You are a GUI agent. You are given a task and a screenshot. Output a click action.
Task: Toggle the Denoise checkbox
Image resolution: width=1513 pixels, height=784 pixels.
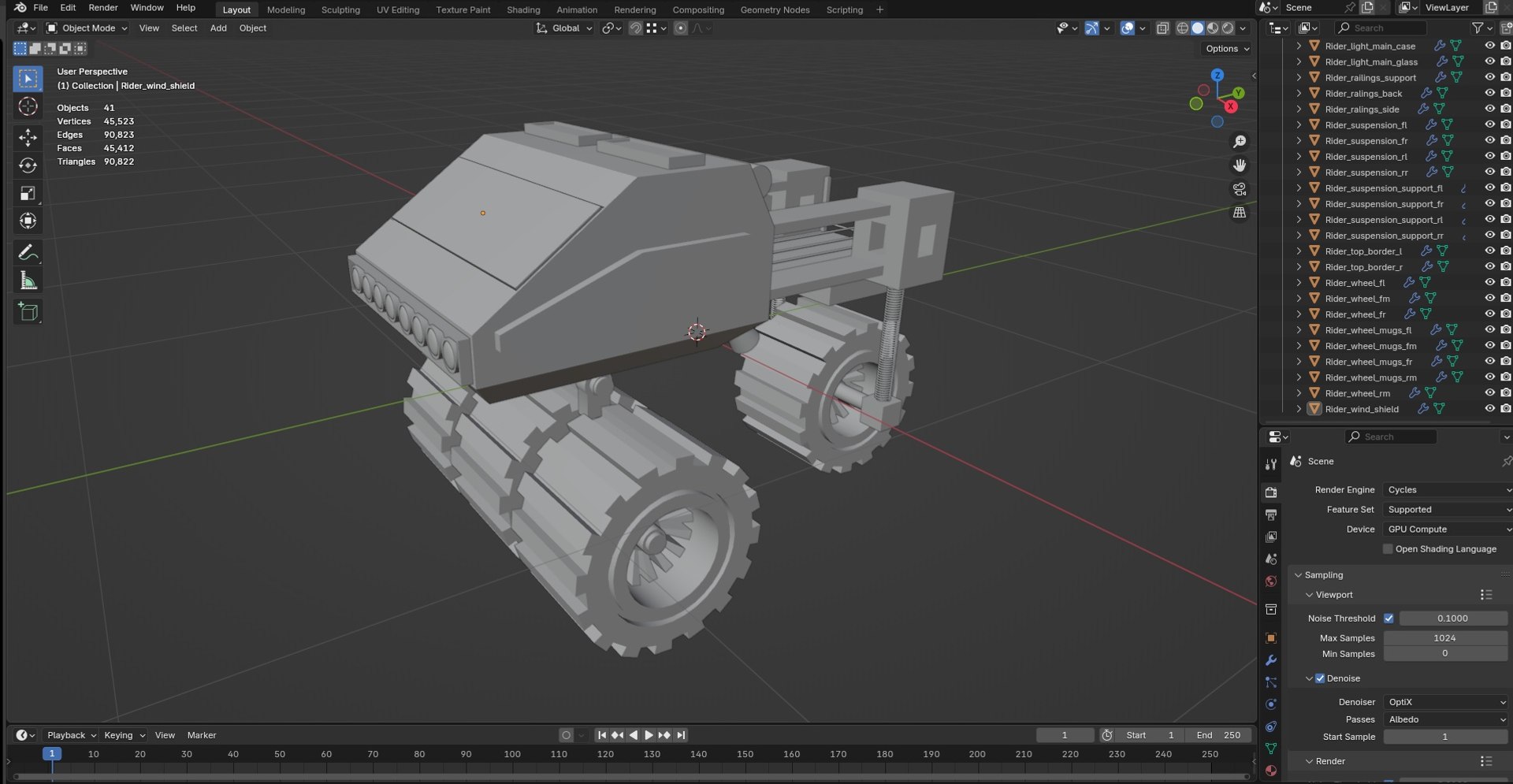pyautogui.click(x=1320, y=678)
